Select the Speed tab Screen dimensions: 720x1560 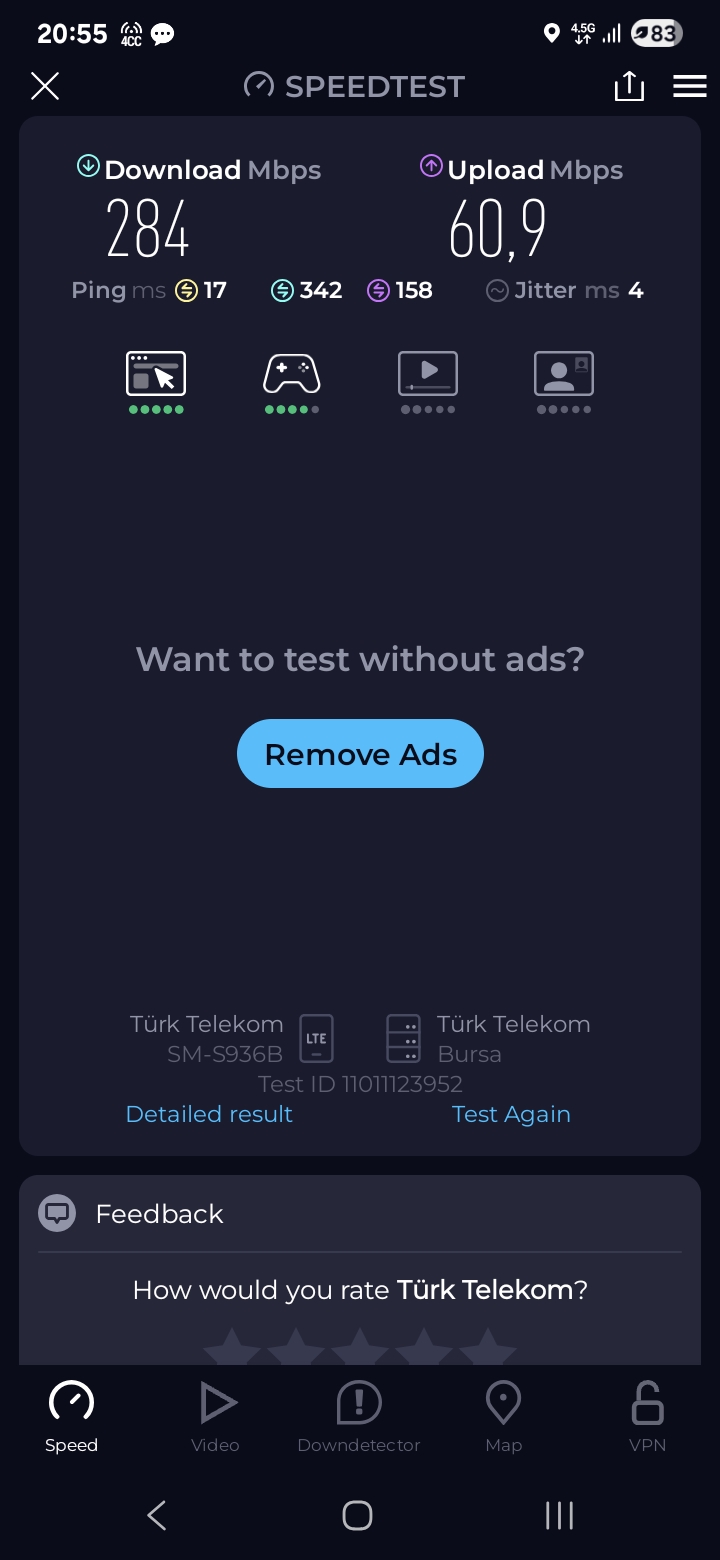tap(72, 1417)
